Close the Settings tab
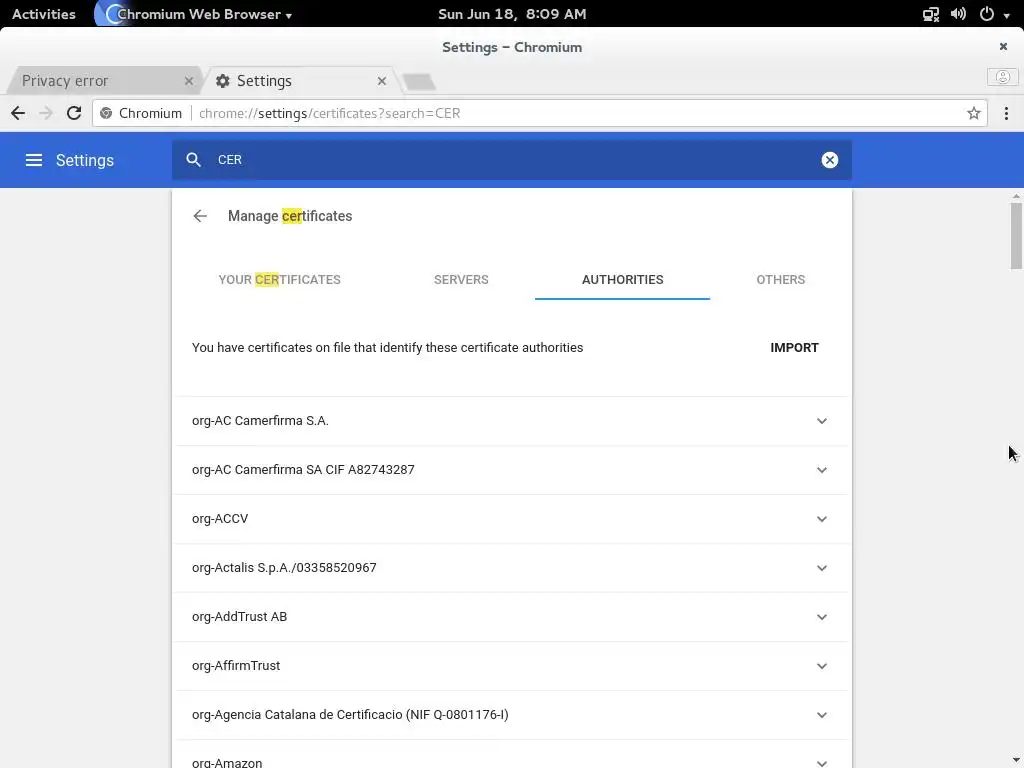This screenshot has width=1024, height=768. [x=381, y=81]
